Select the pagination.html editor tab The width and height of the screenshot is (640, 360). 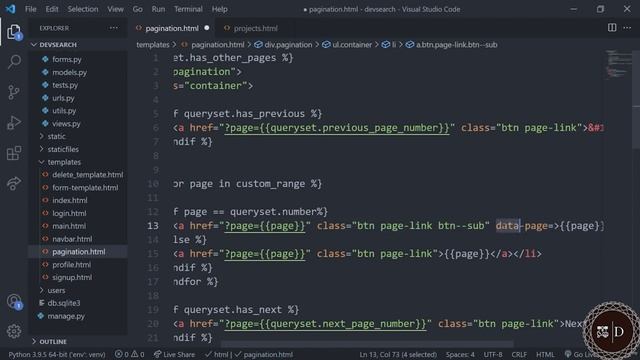(x=171, y=28)
